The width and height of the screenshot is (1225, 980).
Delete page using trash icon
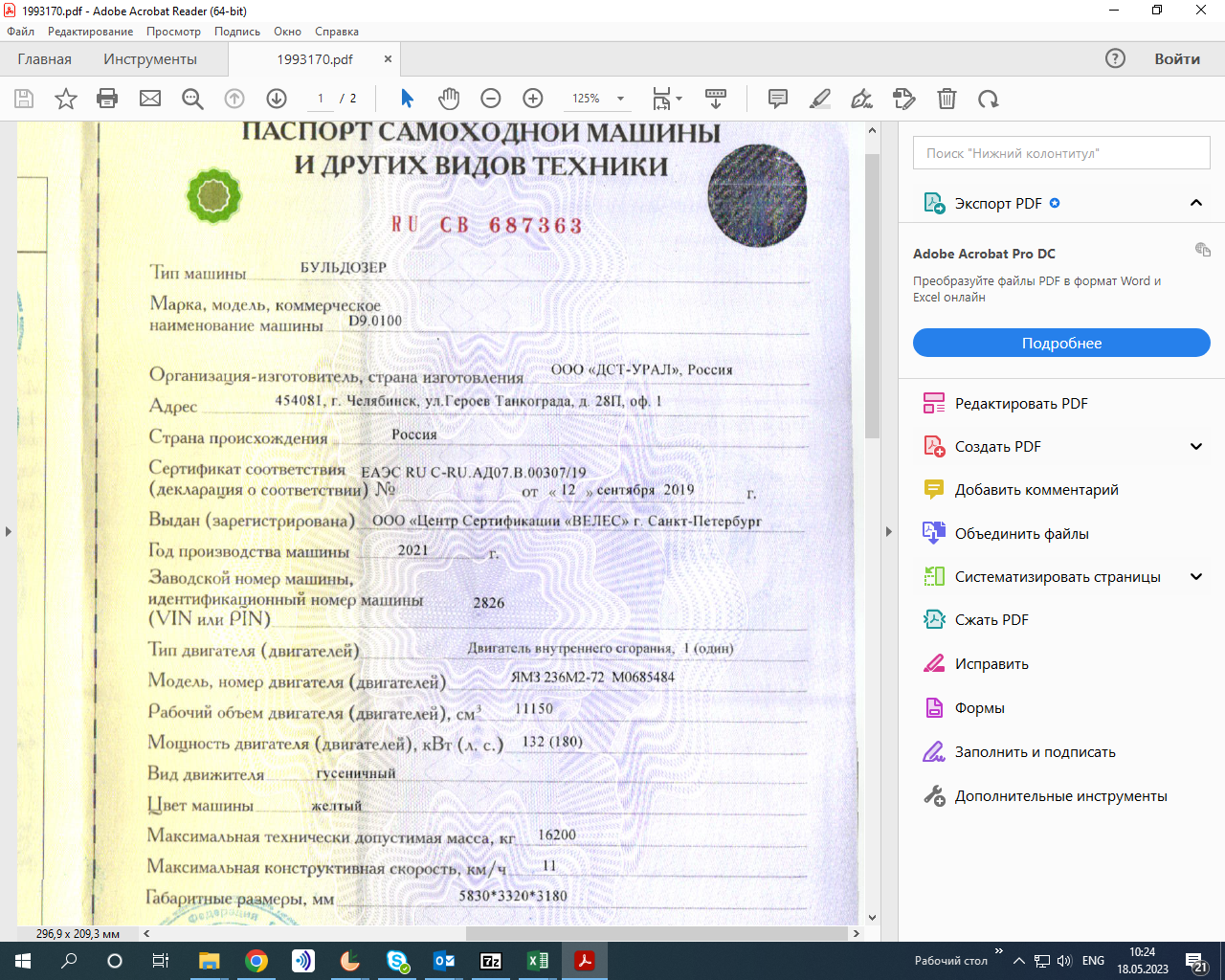(x=947, y=99)
